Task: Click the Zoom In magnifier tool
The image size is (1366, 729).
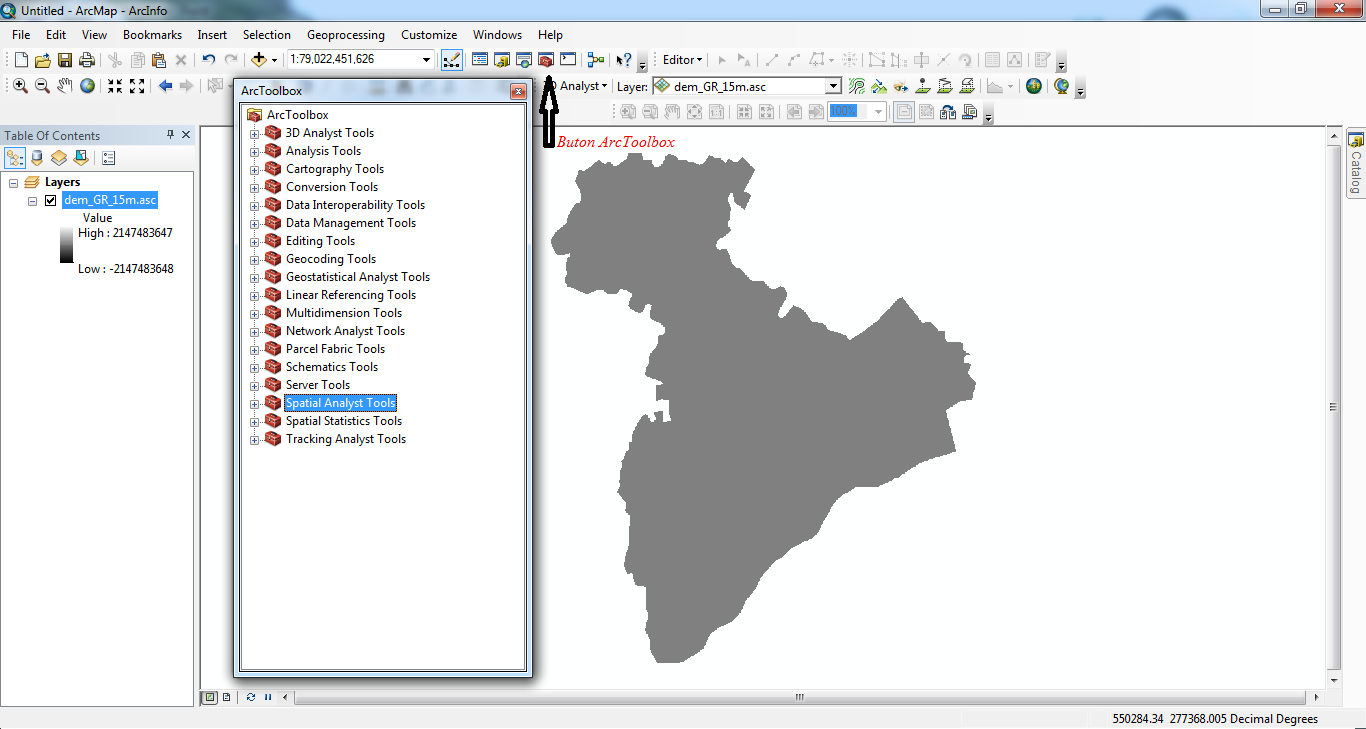Action: pyautogui.click(x=20, y=86)
